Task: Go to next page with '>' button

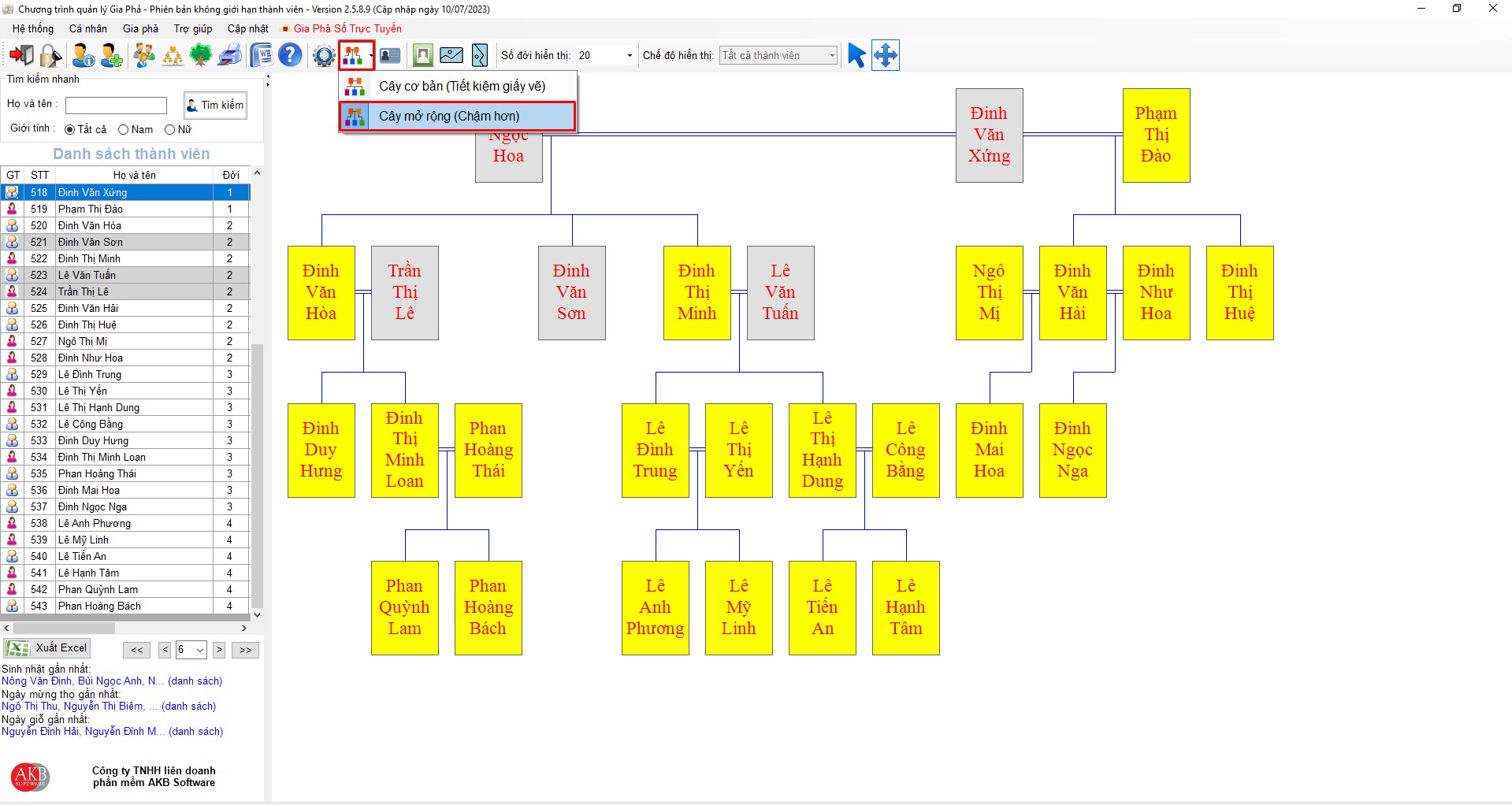Action: 219,650
